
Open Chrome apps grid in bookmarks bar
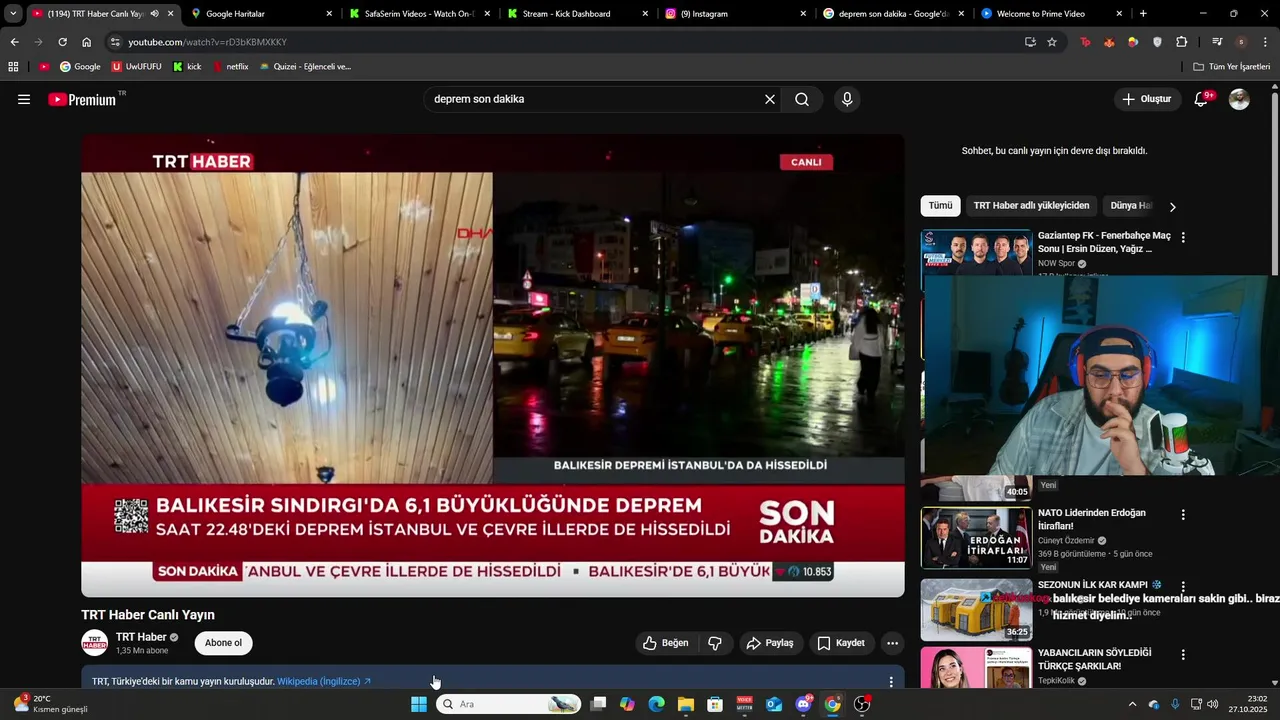point(13,67)
